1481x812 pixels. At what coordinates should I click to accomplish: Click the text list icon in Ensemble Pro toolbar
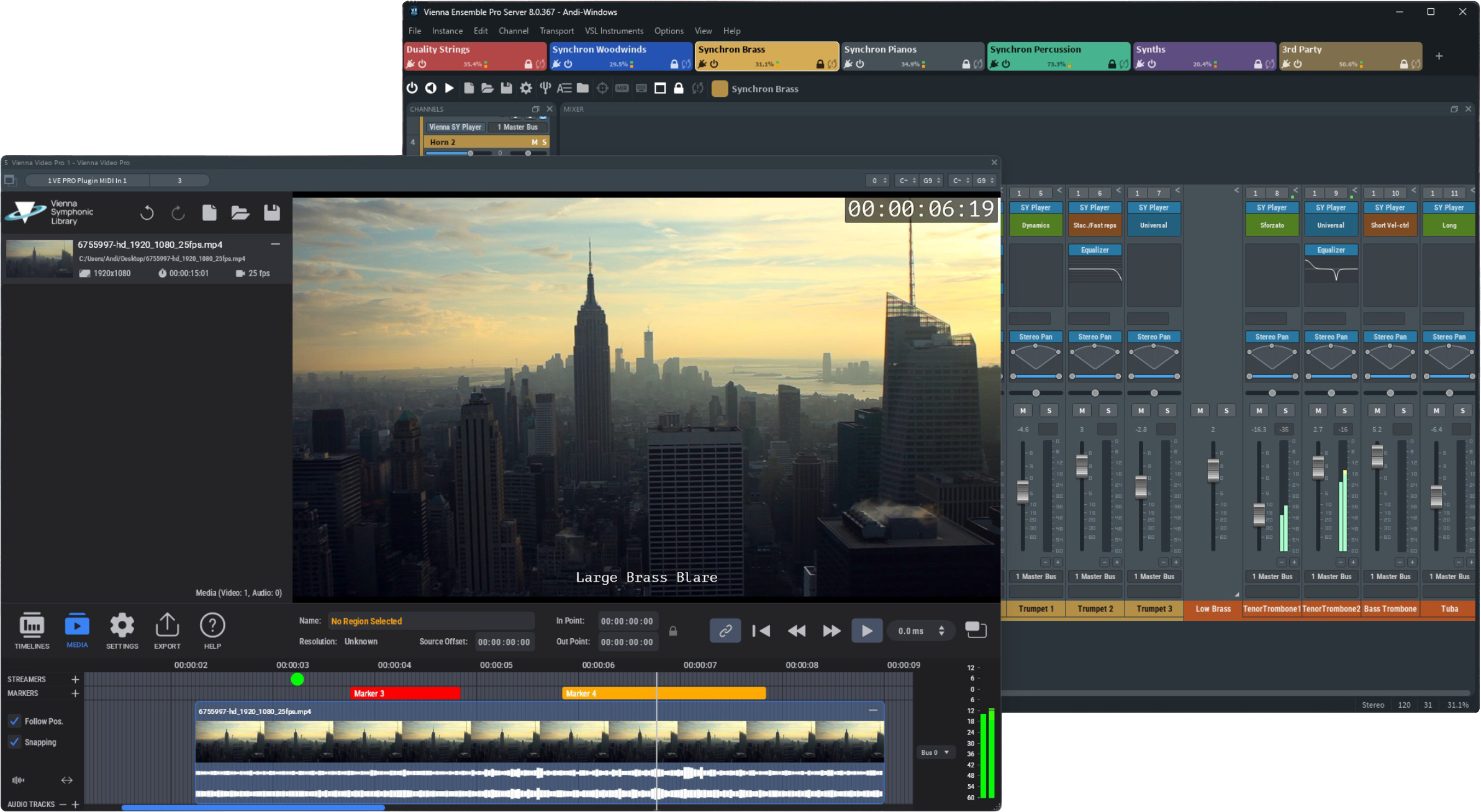pyautogui.click(x=564, y=88)
